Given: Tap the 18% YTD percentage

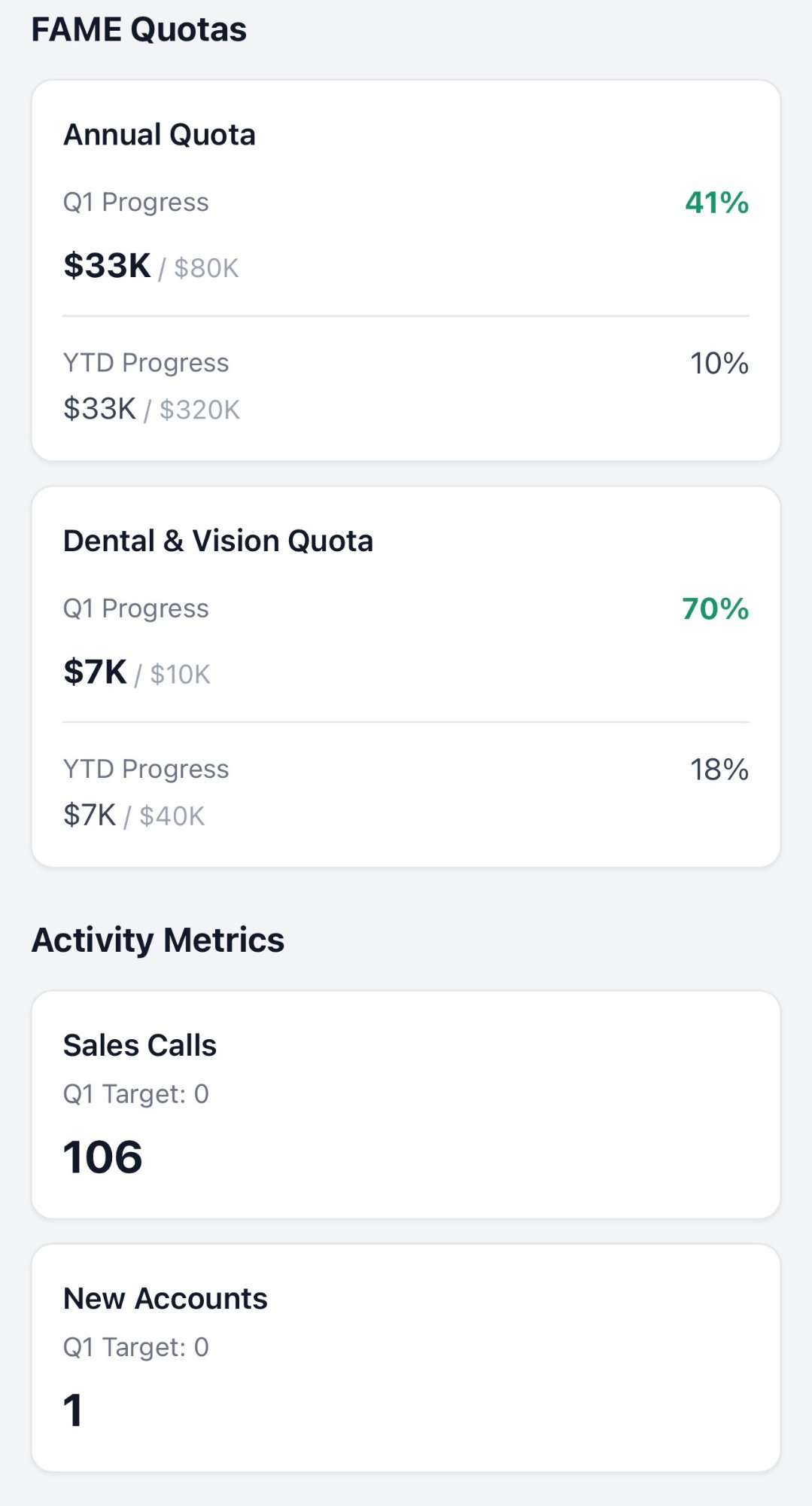Looking at the screenshot, I should pyautogui.click(x=719, y=769).
